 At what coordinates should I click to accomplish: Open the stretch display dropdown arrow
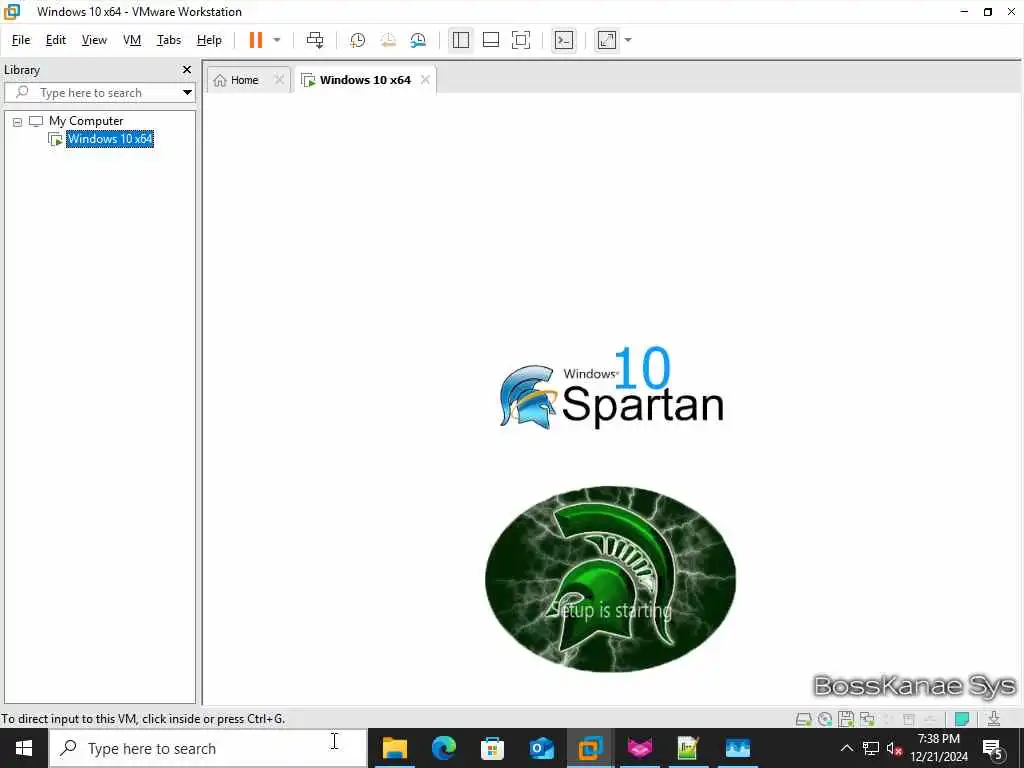[x=628, y=40]
